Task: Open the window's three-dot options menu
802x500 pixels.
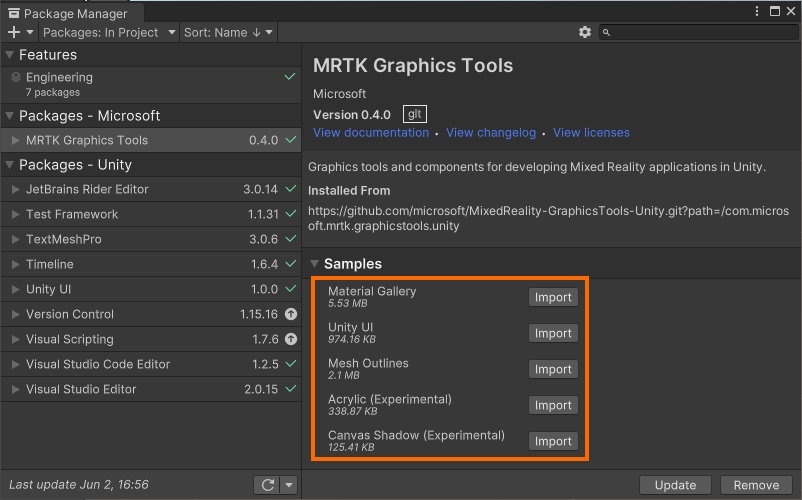Action: tap(755, 12)
